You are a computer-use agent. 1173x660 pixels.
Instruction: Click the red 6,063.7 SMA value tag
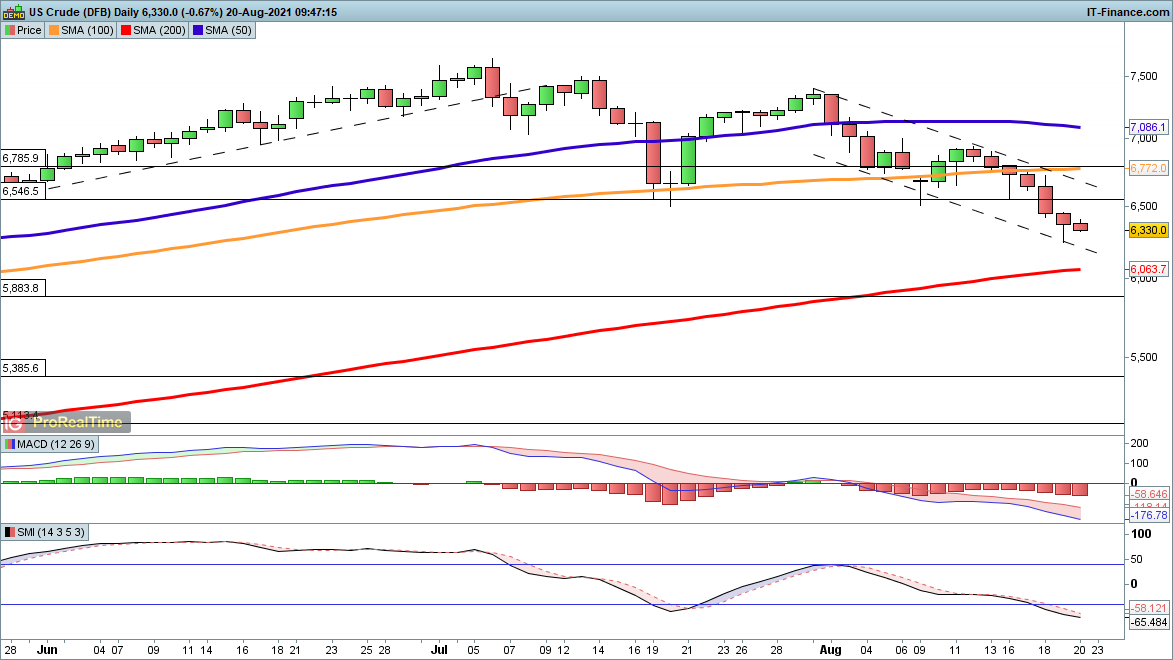tap(1148, 270)
